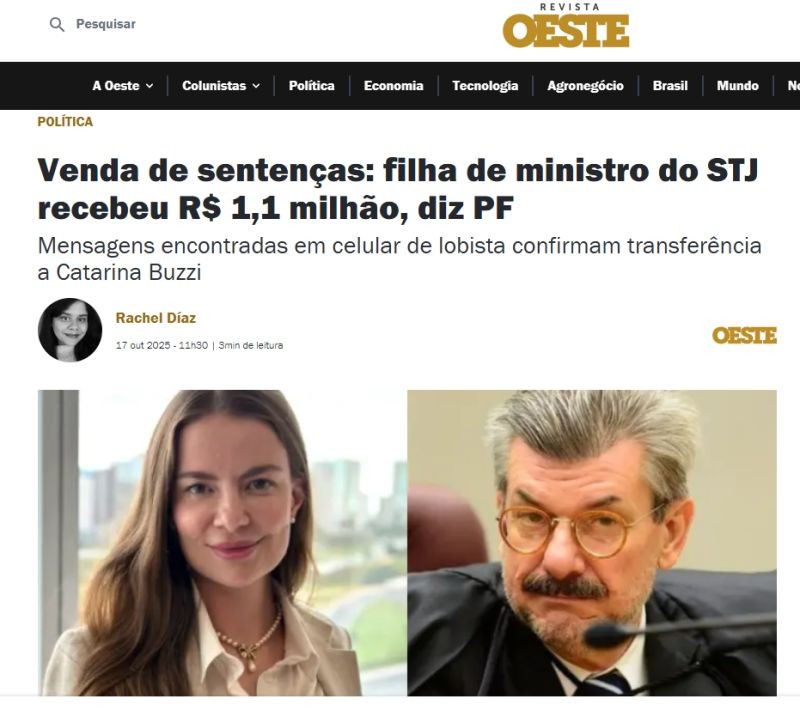Expand the Colunistas dropdown menu
The height and width of the screenshot is (711, 800).
click(221, 86)
